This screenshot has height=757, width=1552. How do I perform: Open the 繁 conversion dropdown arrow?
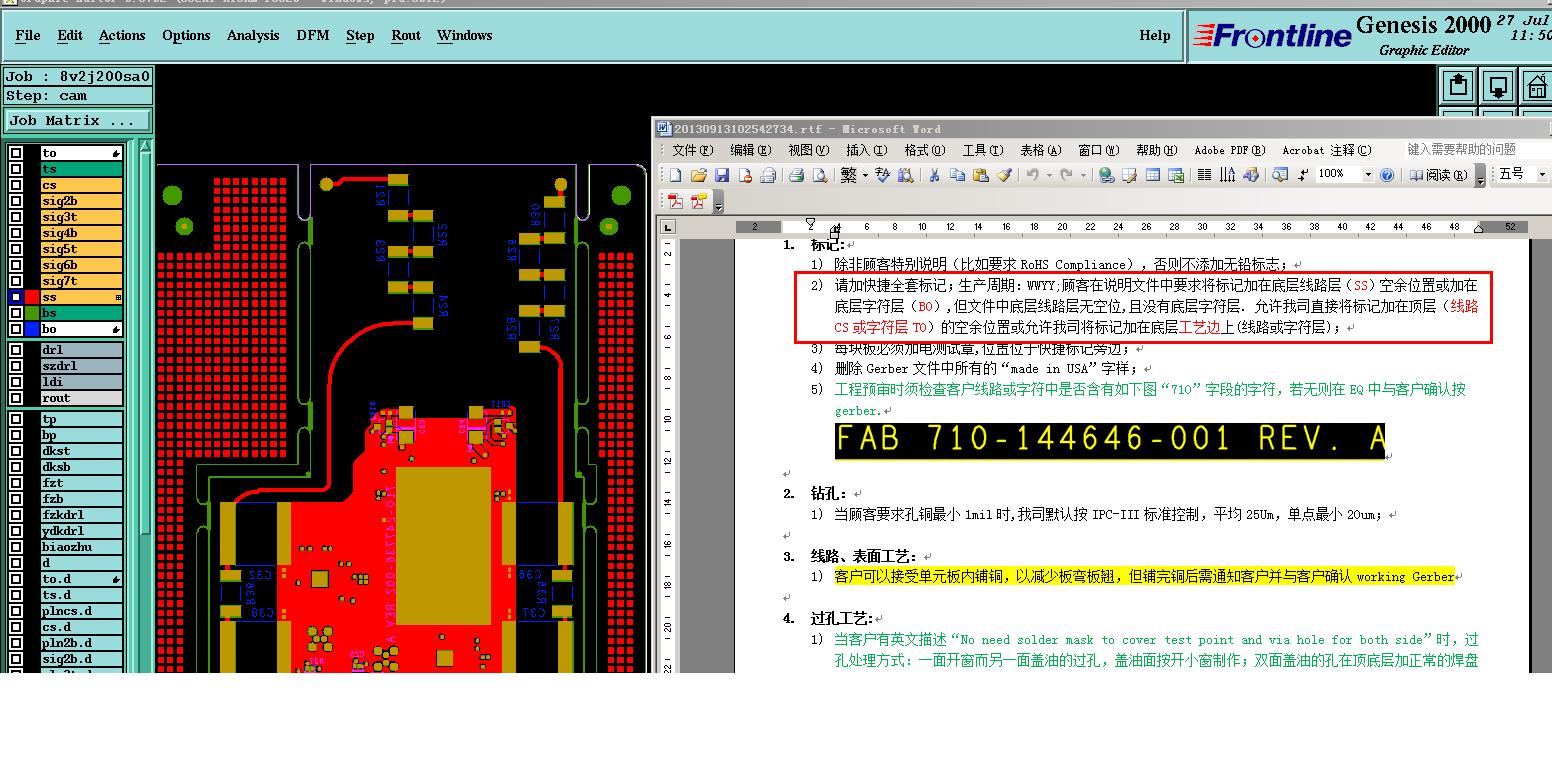[x=865, y=175]
